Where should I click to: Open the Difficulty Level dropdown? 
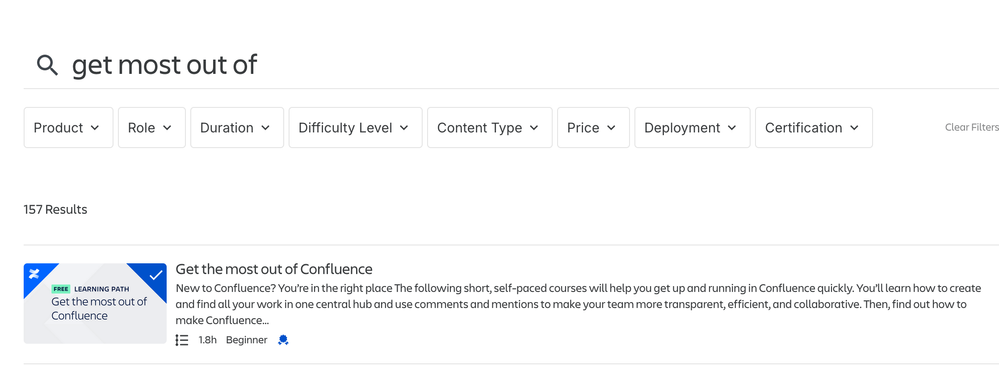(356, 127)
